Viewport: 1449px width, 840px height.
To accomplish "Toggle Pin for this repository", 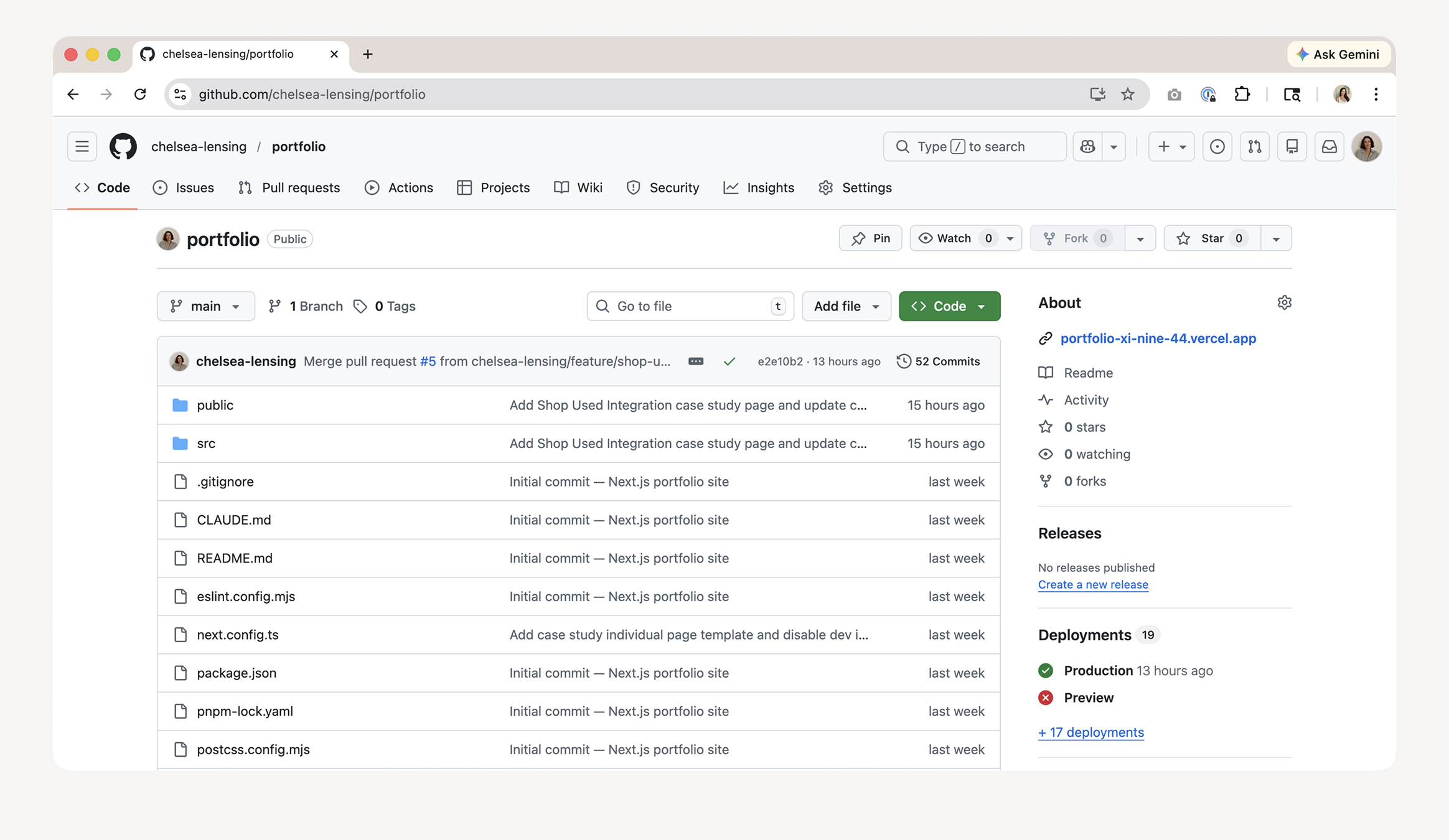I will tap(870, 238).
